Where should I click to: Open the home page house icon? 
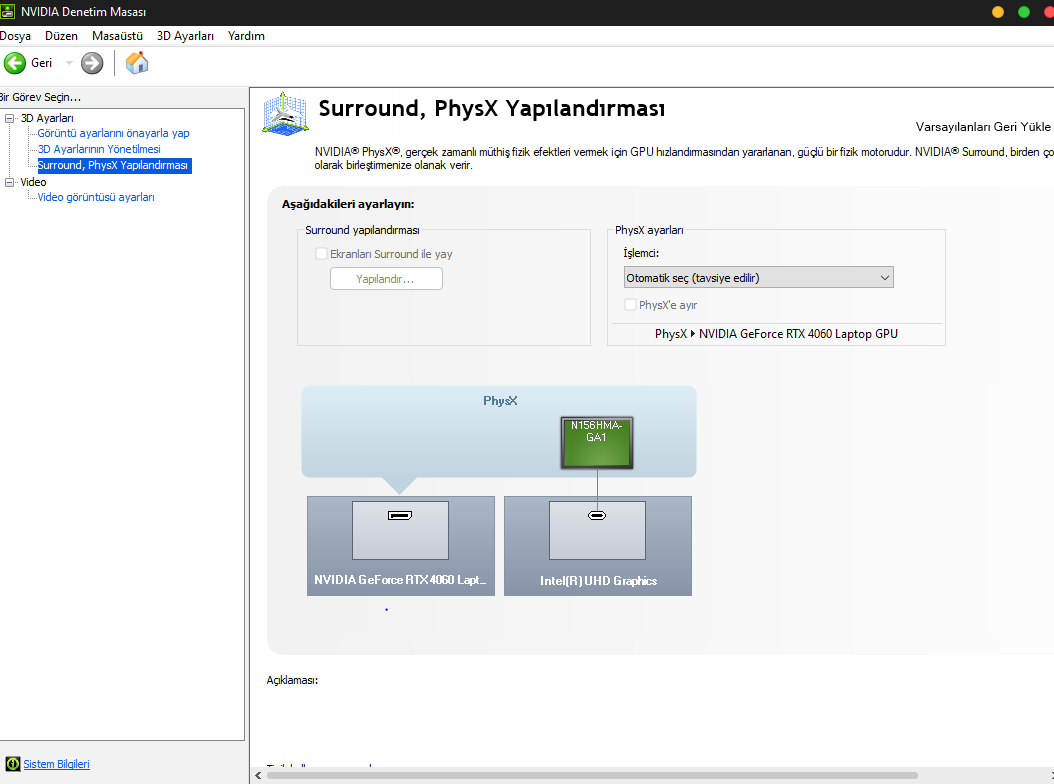point(137,63)
